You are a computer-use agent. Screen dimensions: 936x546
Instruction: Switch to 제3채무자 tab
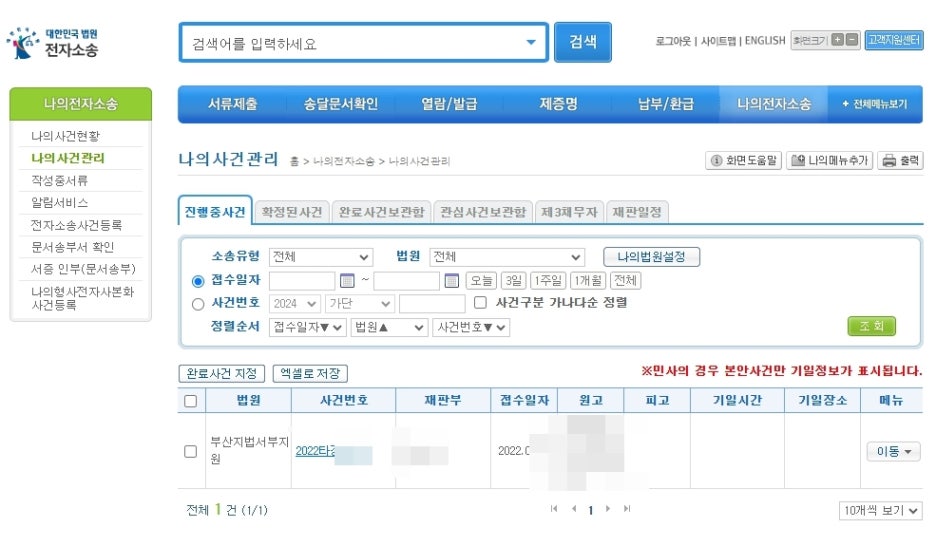(x=569, y=212)
